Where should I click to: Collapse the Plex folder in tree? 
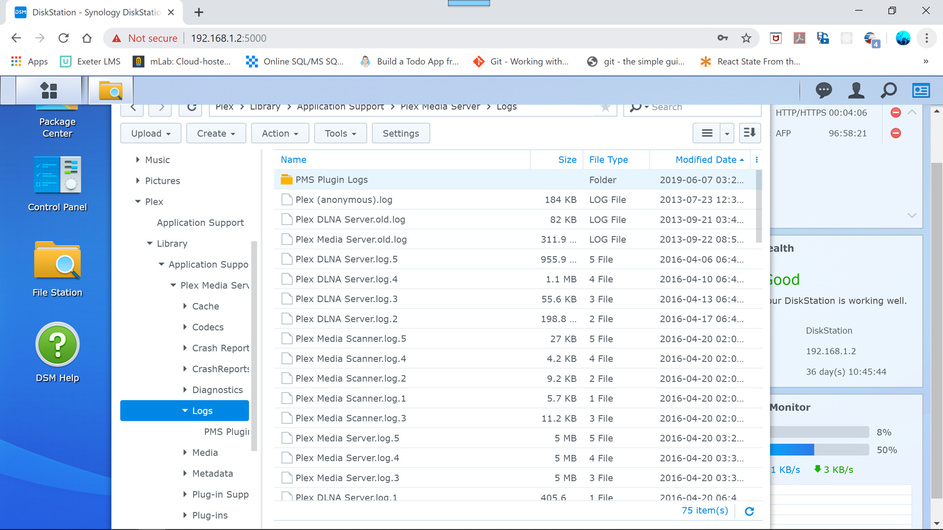[137, 202]
